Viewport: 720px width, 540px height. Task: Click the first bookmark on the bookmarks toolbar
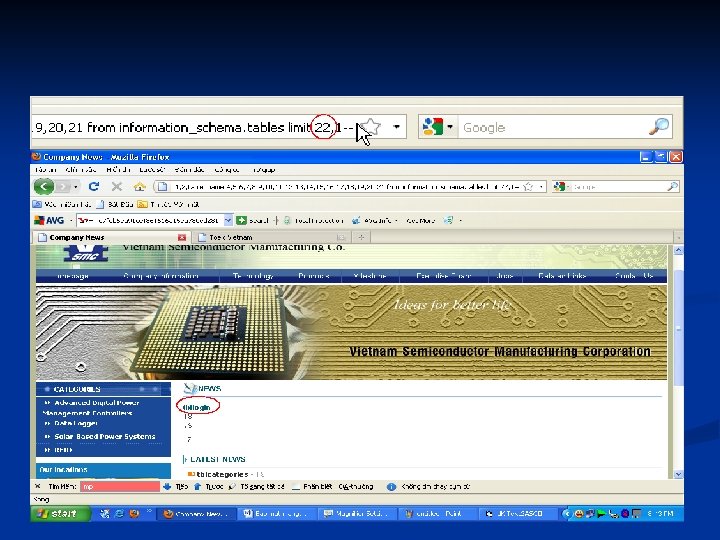click(62, 204)
